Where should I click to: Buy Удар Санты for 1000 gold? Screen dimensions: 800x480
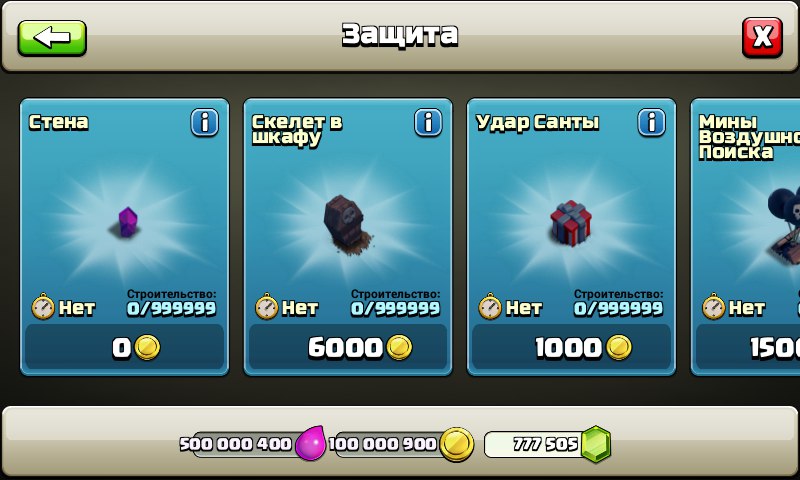tap(571, 348)
